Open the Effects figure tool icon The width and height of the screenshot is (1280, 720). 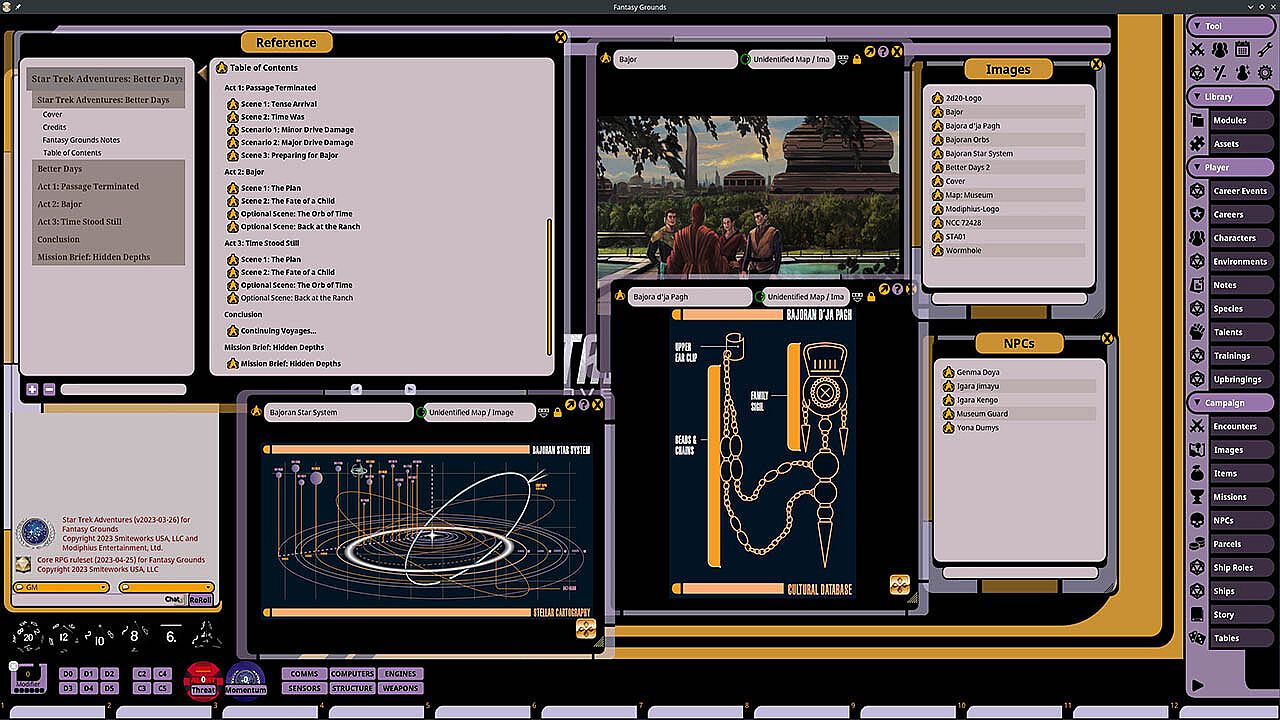(1242, 72)
